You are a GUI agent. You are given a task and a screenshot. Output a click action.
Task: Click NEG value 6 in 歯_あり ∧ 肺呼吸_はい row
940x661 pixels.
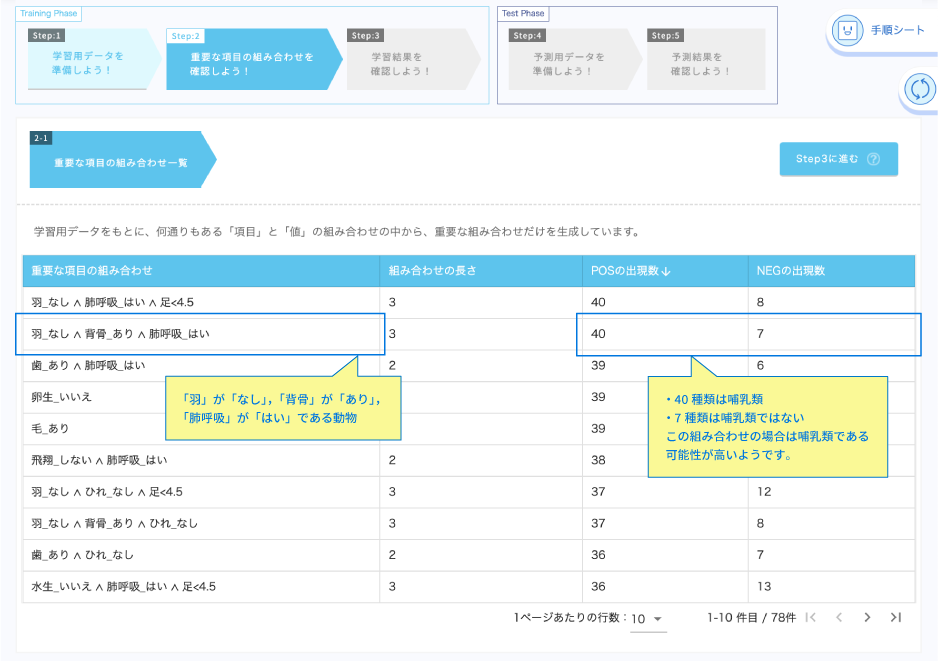(760, 366)
